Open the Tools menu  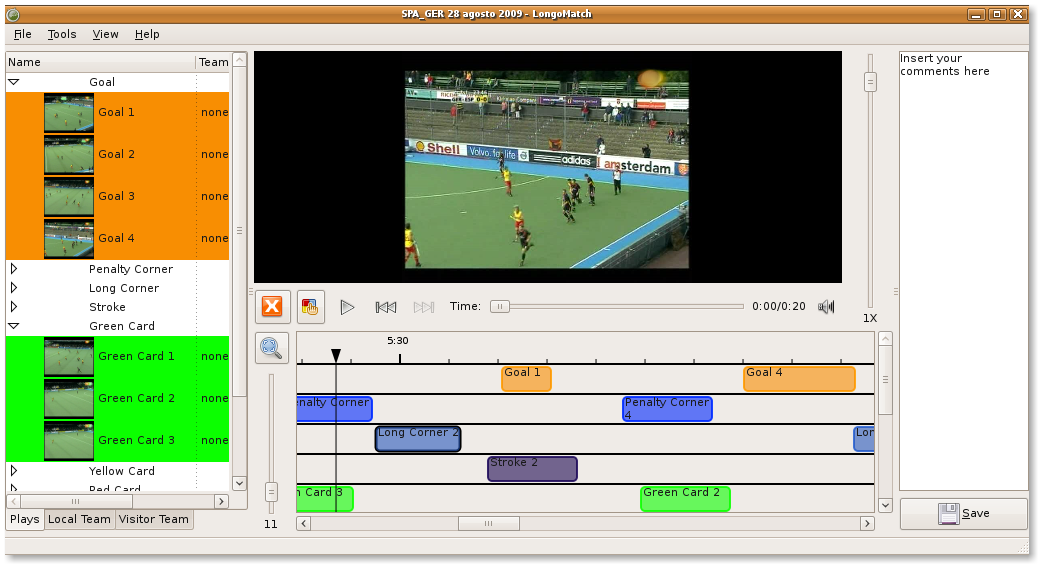62,34
